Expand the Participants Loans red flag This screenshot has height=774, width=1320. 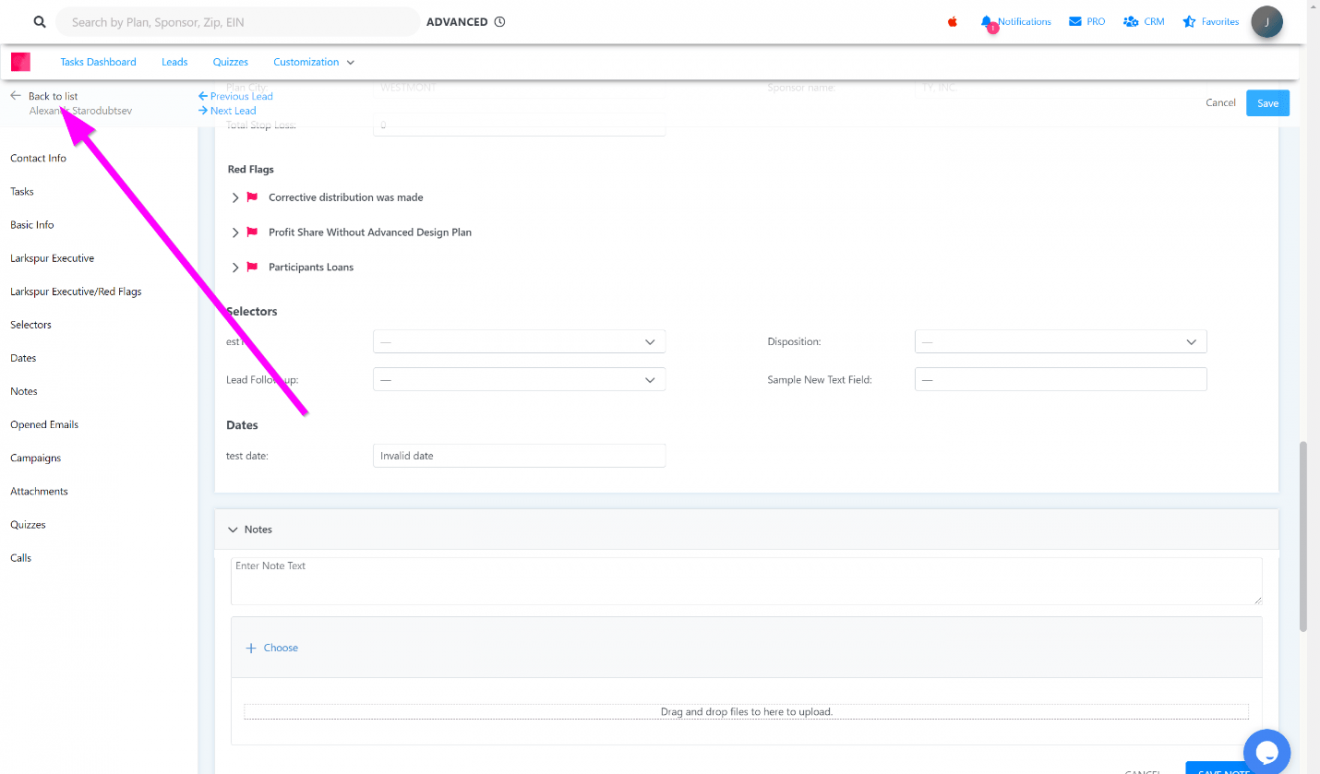tap(236, 267)
